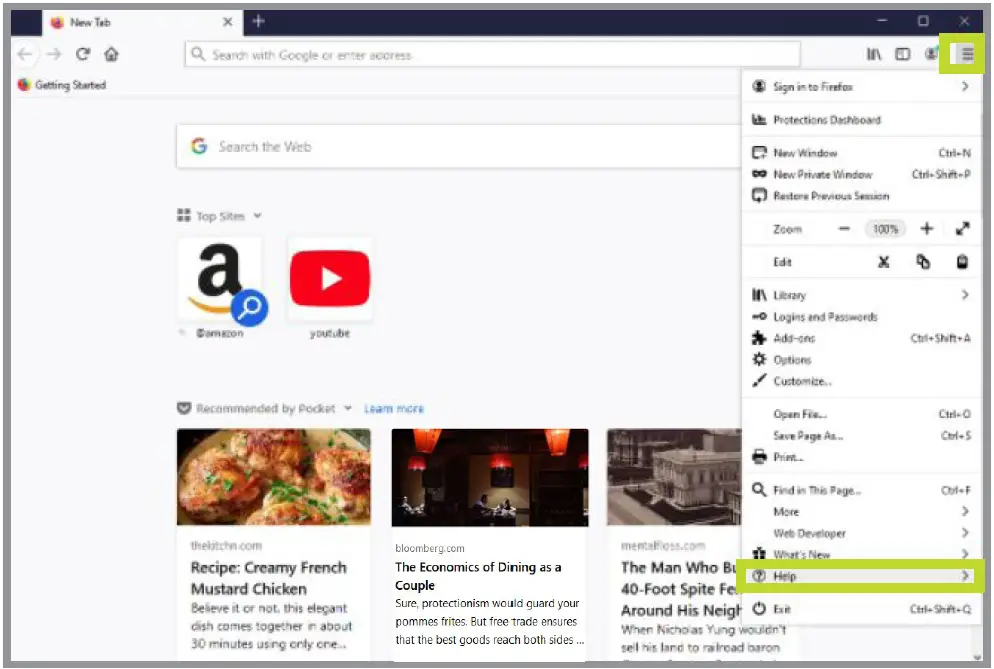994x669 pixels.
Task: Choose Exit from the menu
Action: (x=861, y=609)
